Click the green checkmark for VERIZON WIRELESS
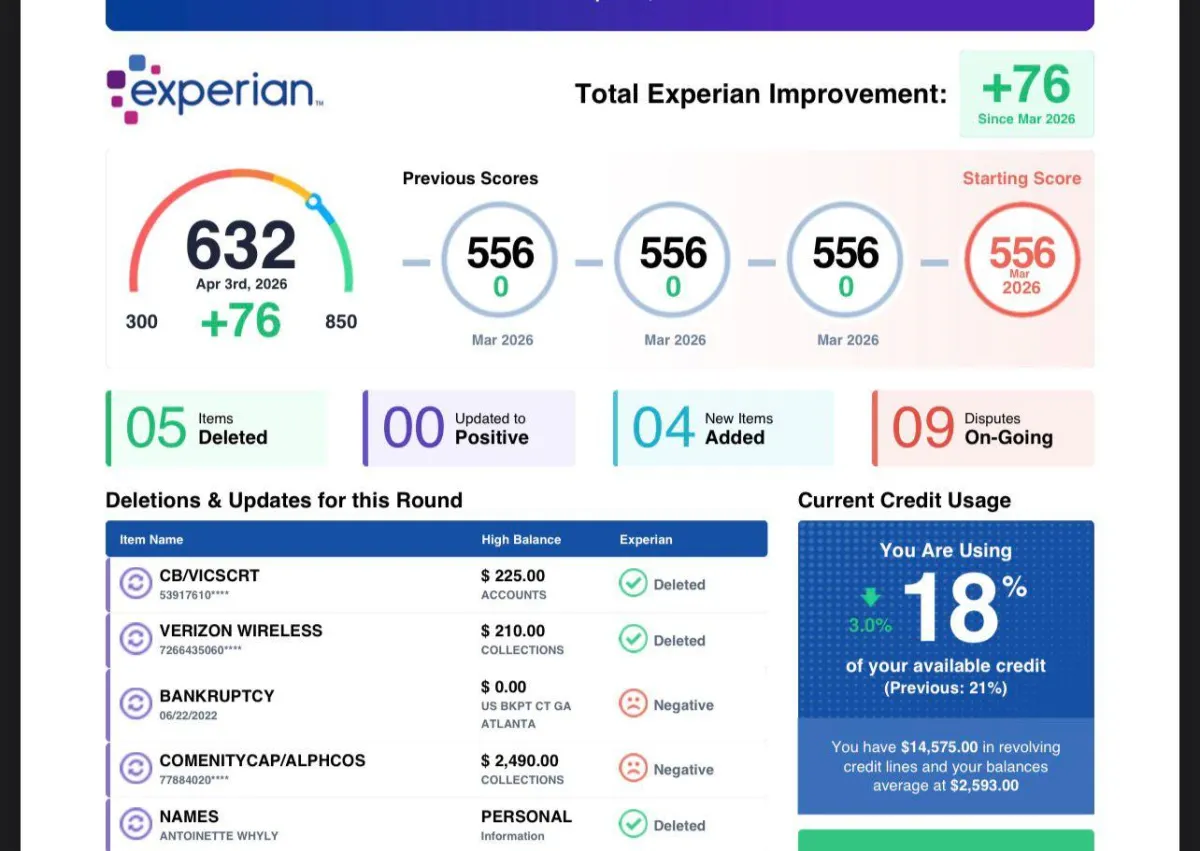Viewport: 1200px width, 851px height. (x=633, y=639)
